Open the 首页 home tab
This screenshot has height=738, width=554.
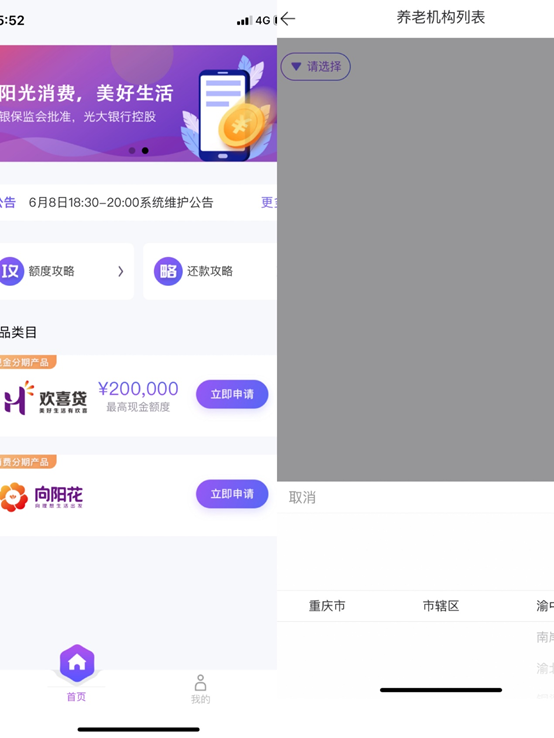tap(77, 673)
